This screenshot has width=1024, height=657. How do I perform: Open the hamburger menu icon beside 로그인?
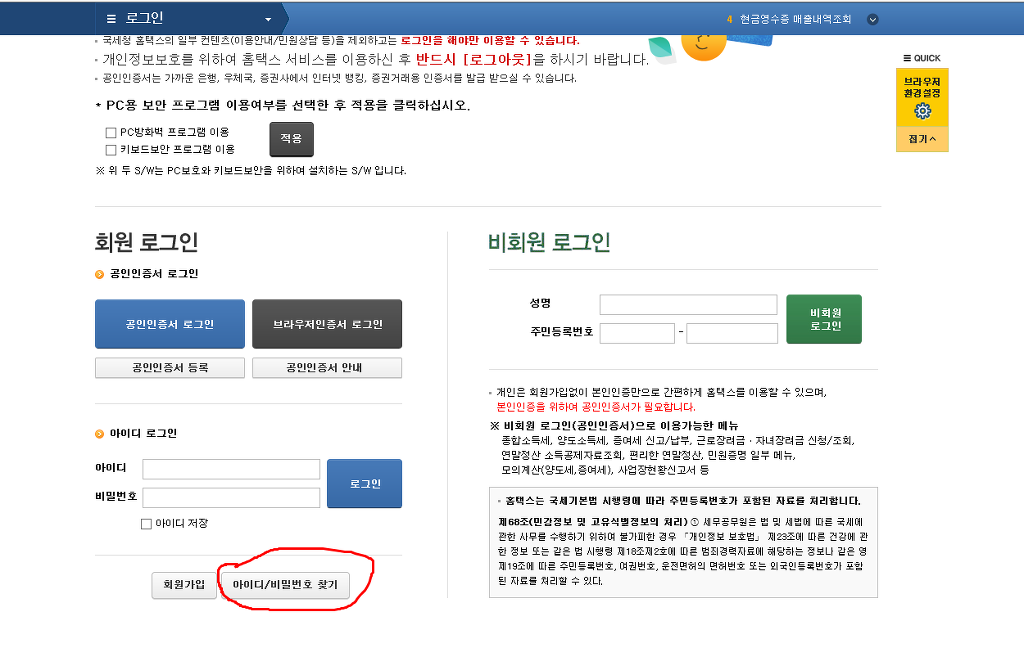[111, 19]
